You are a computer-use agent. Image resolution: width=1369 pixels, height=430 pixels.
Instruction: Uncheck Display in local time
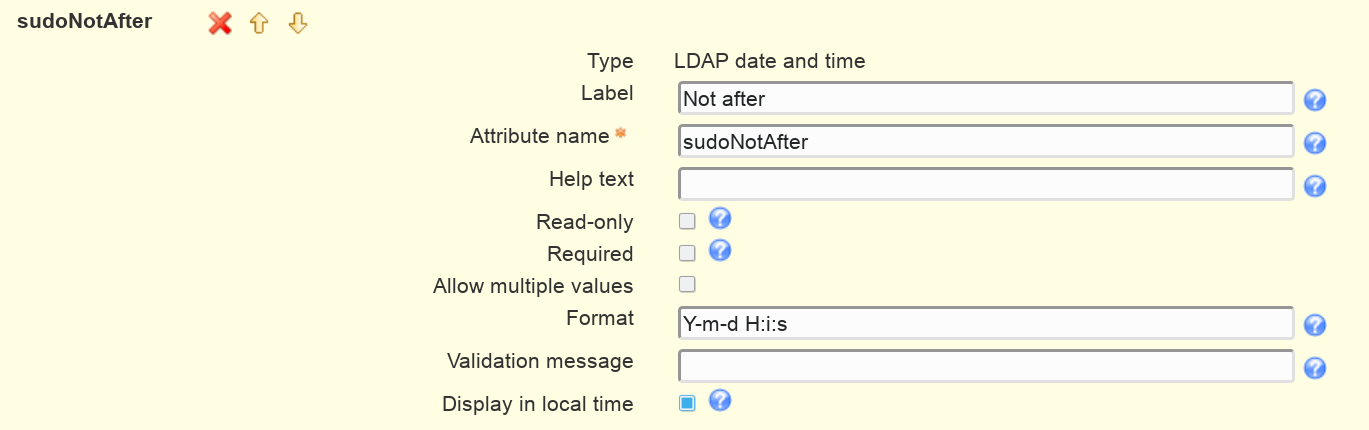tap(687, 403)
